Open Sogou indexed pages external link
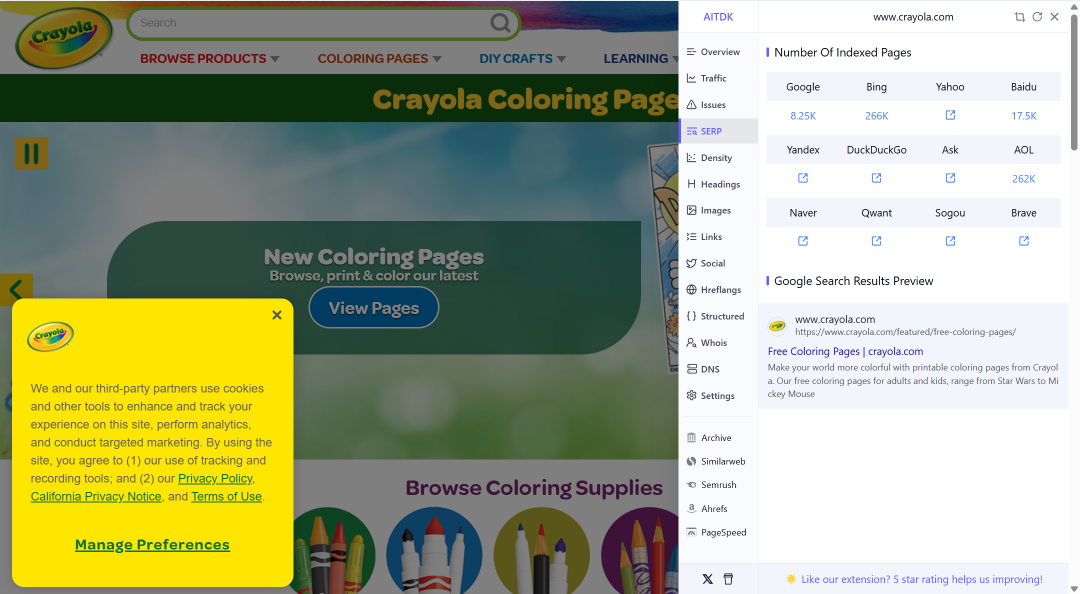The image size is (1080, 594). click(x=951, y=240)
